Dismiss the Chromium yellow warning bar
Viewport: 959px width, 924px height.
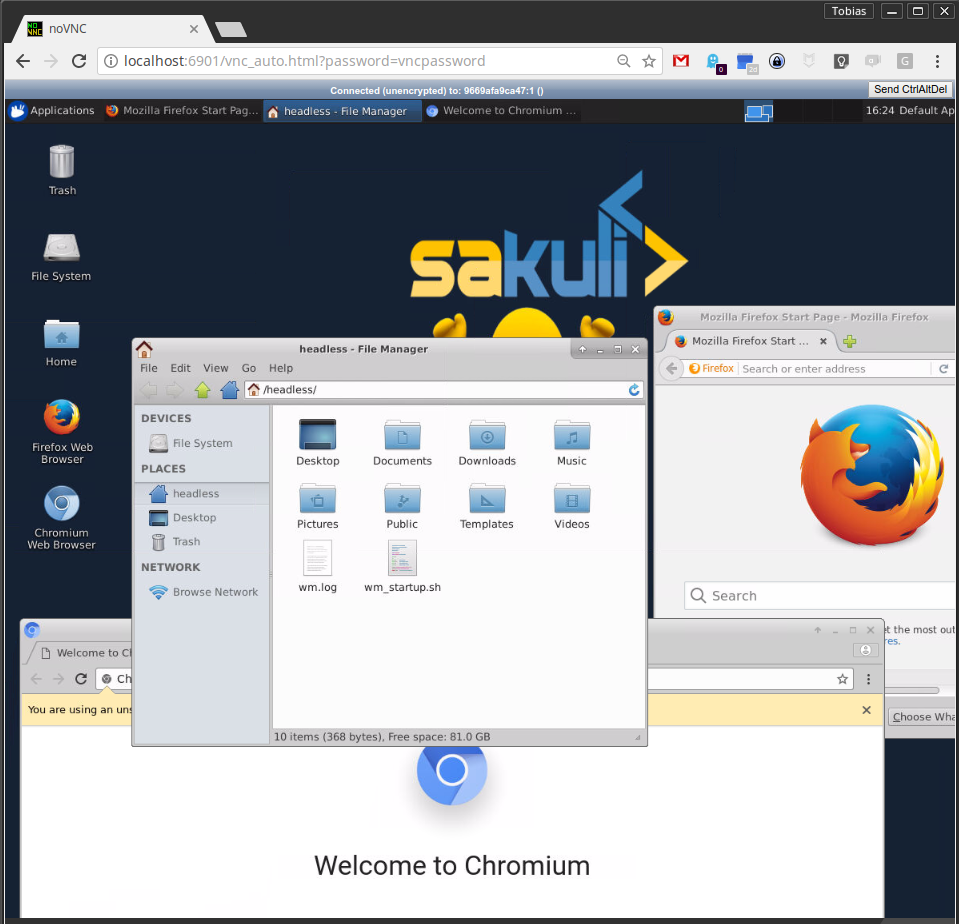point(866,710)
